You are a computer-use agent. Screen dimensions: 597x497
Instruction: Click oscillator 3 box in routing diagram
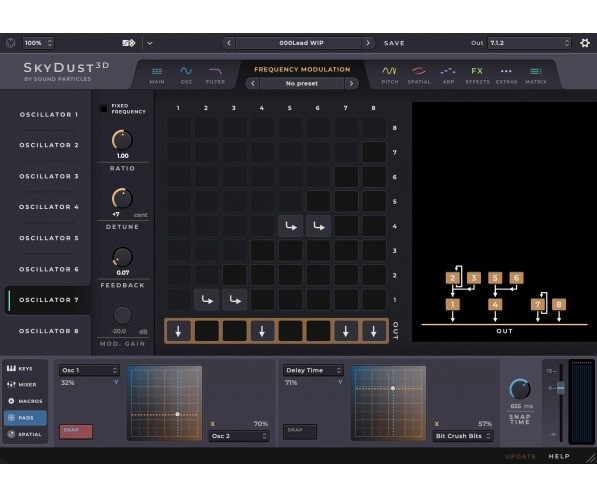(474, 278)
